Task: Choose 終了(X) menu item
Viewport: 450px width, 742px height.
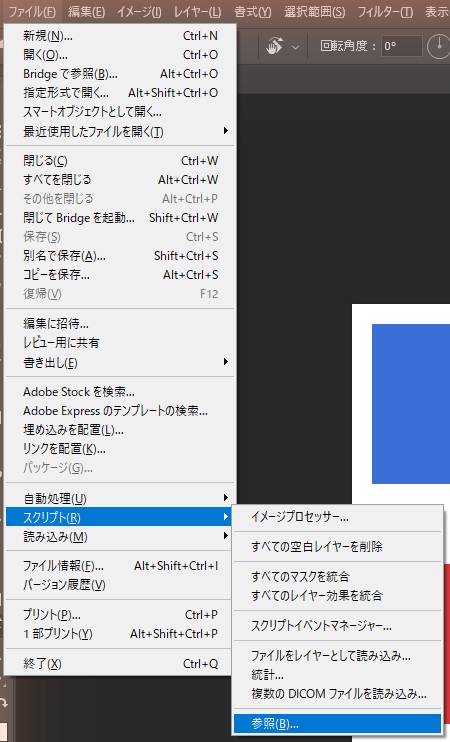Action: 120,663
